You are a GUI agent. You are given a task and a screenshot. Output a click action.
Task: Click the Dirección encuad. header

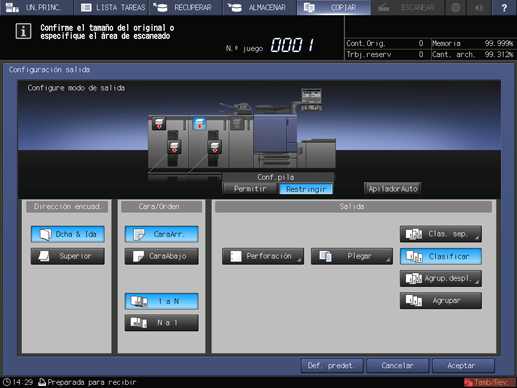[x=67, y=207]
